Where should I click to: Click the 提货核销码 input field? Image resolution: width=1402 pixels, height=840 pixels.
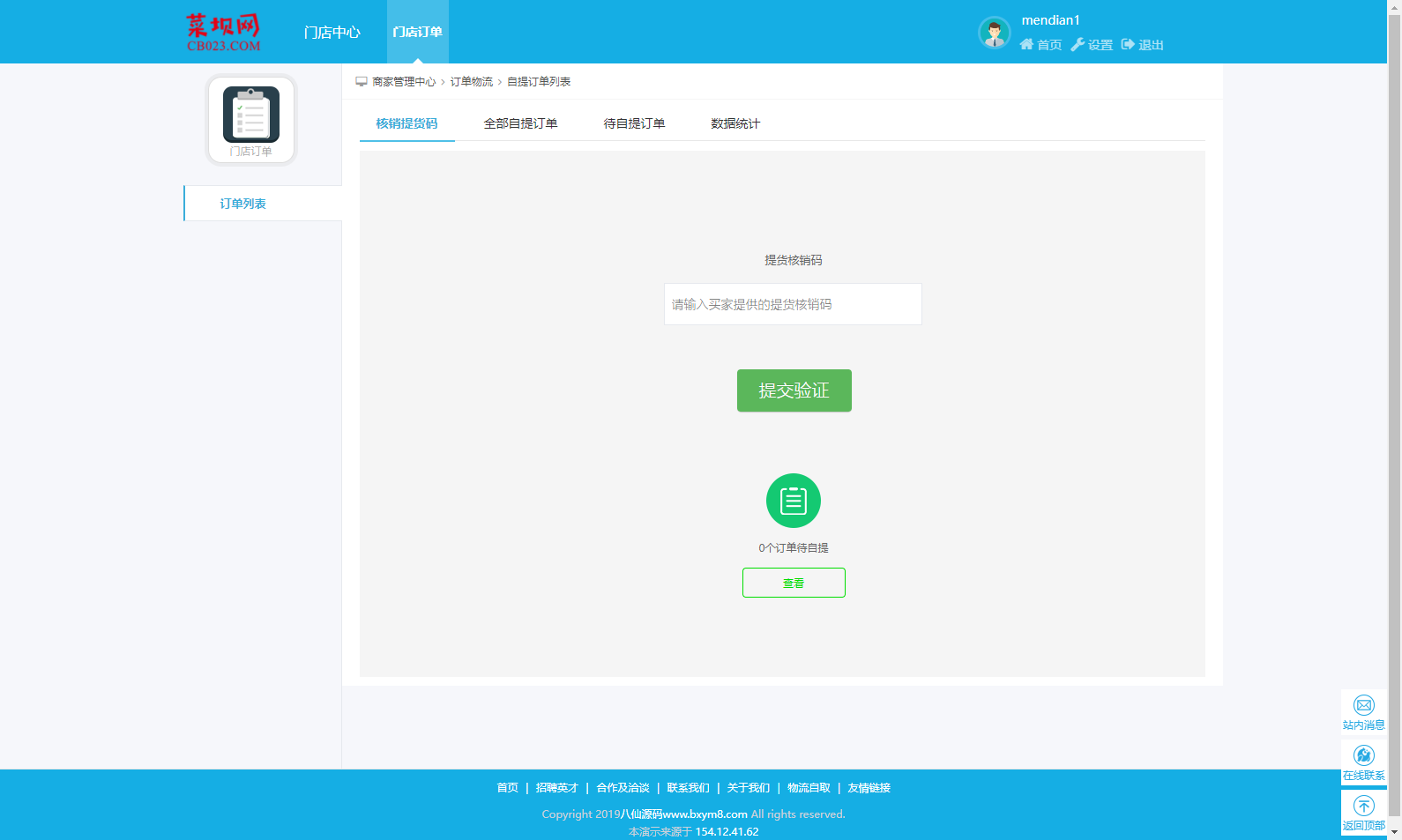[793, 304]
